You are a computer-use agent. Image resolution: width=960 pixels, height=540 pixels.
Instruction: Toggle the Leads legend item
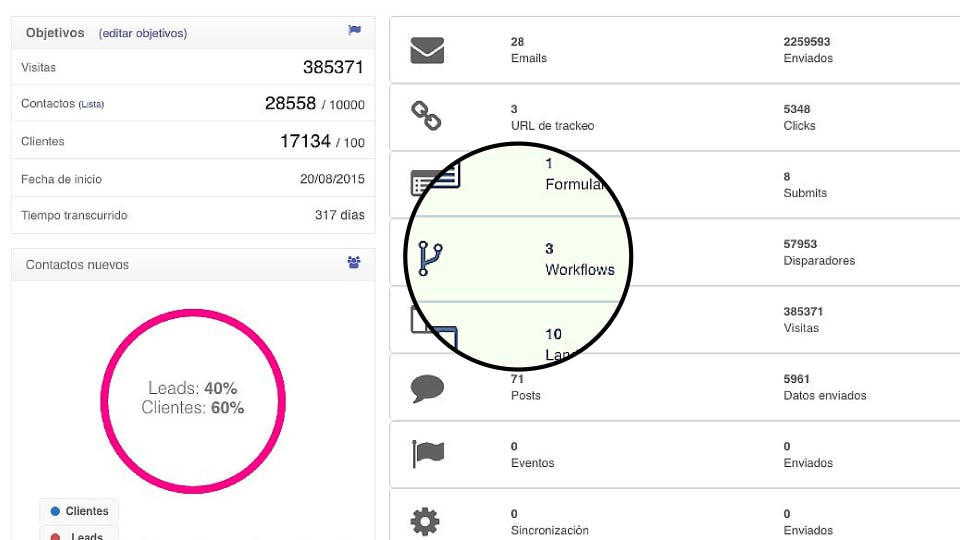pyautogui.click(x=79, y=534)
